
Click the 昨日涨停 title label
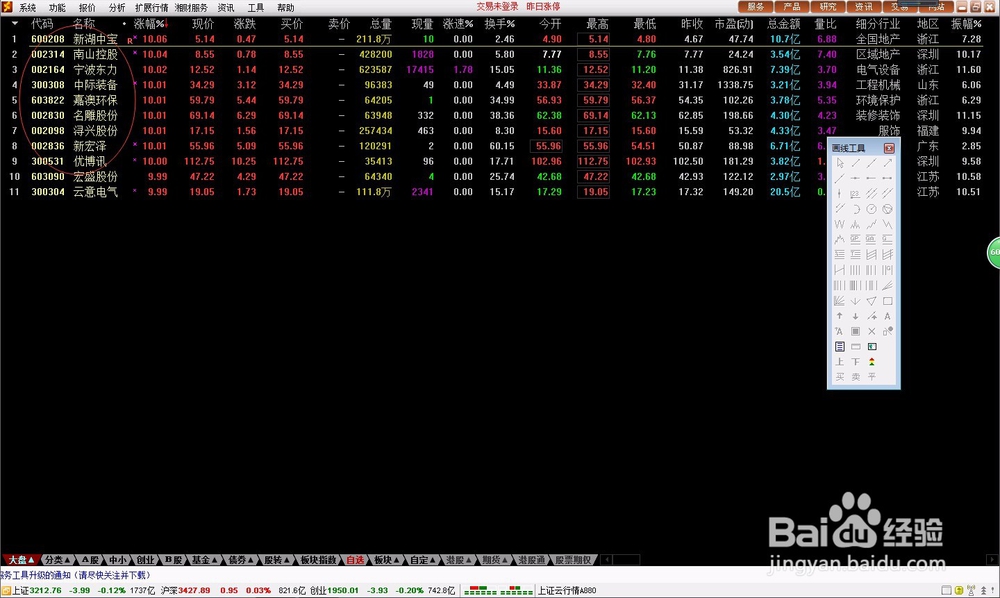[543, 6]
